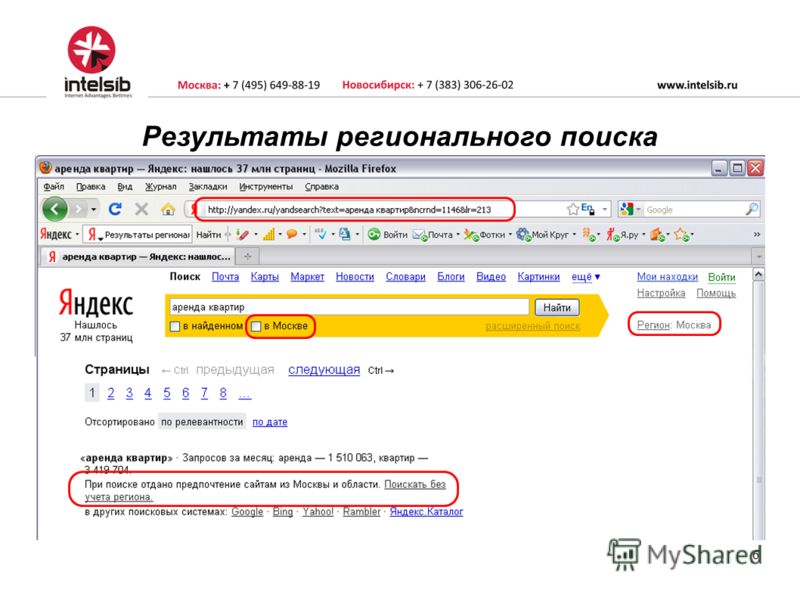Viewport: 800px width, 600px height.
Task: Enable the в Москве checkbox
Action: [x=256, y=327]
